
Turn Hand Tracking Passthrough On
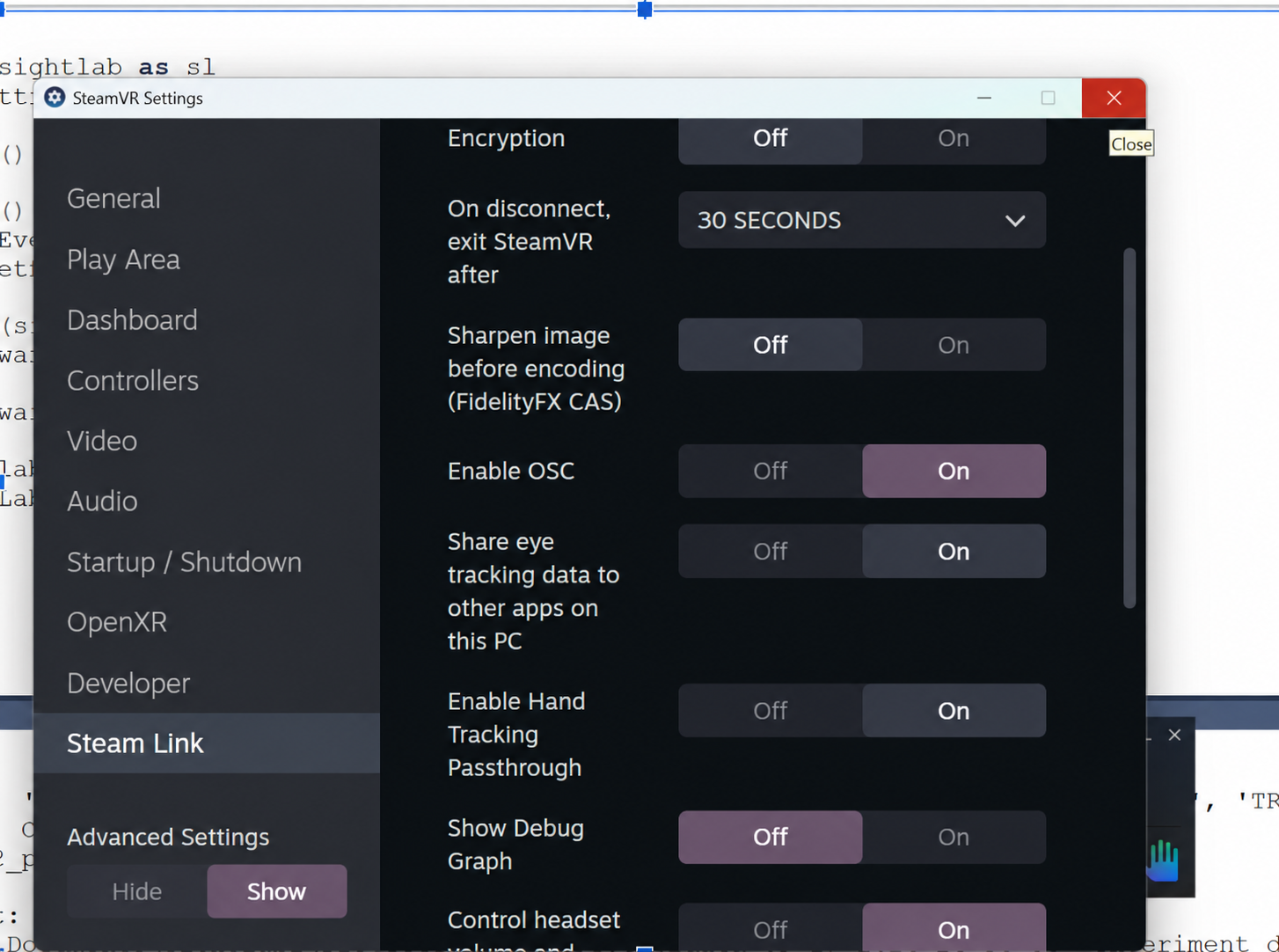[954, 711]
